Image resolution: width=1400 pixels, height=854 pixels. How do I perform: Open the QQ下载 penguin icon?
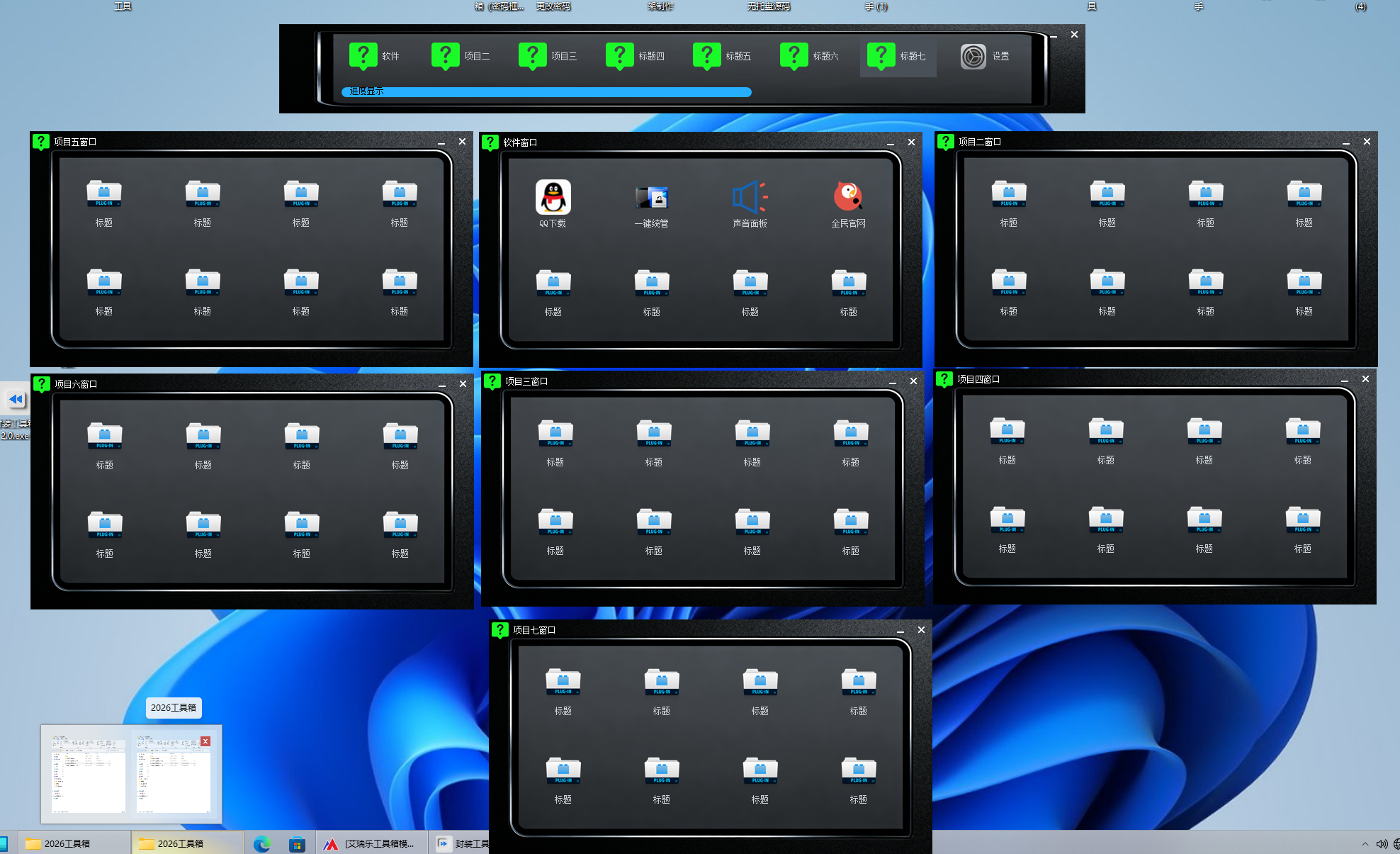click(x=553, y=197)
